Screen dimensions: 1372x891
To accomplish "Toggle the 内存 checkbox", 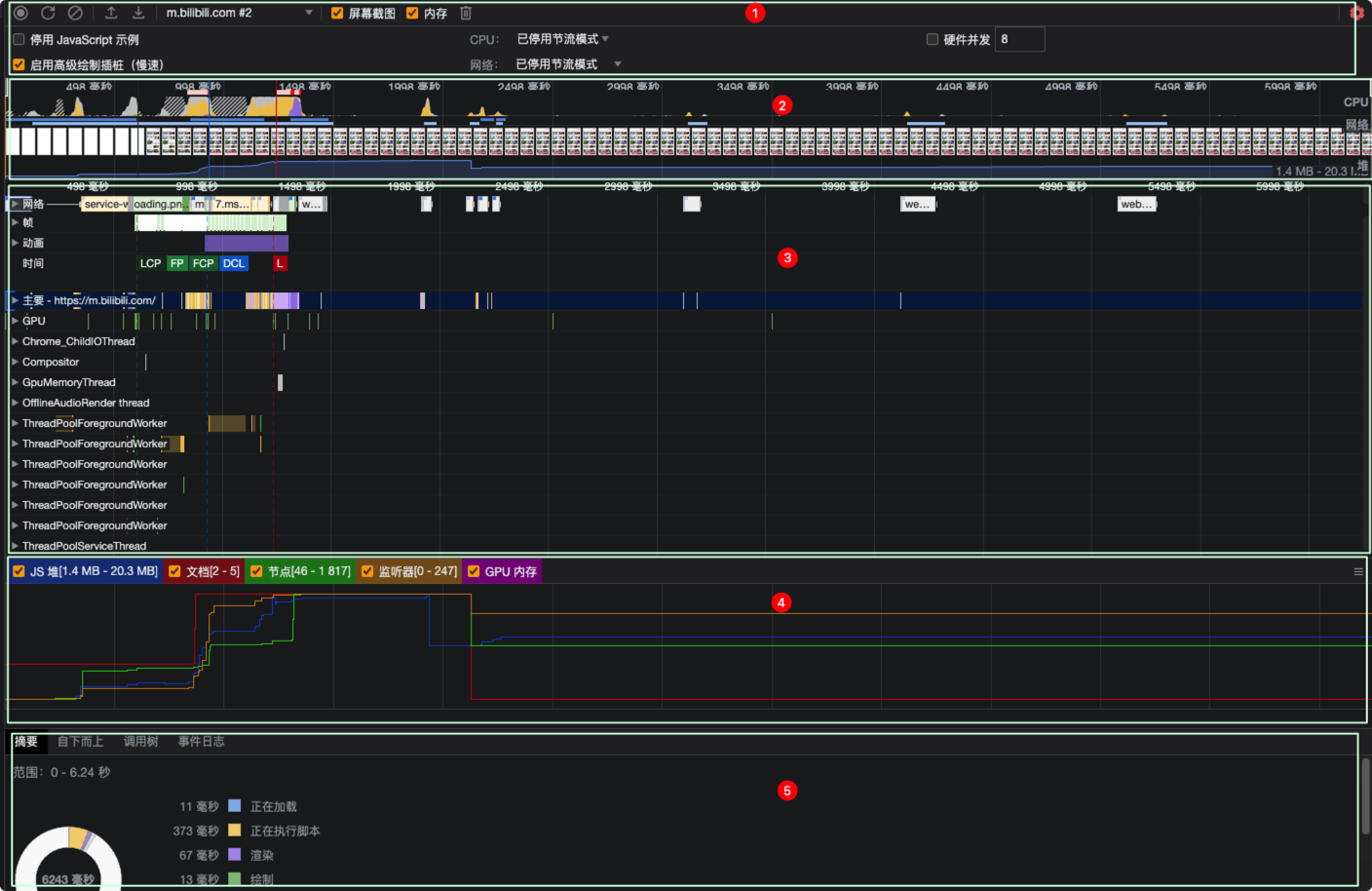I will [x=412, y=13].
